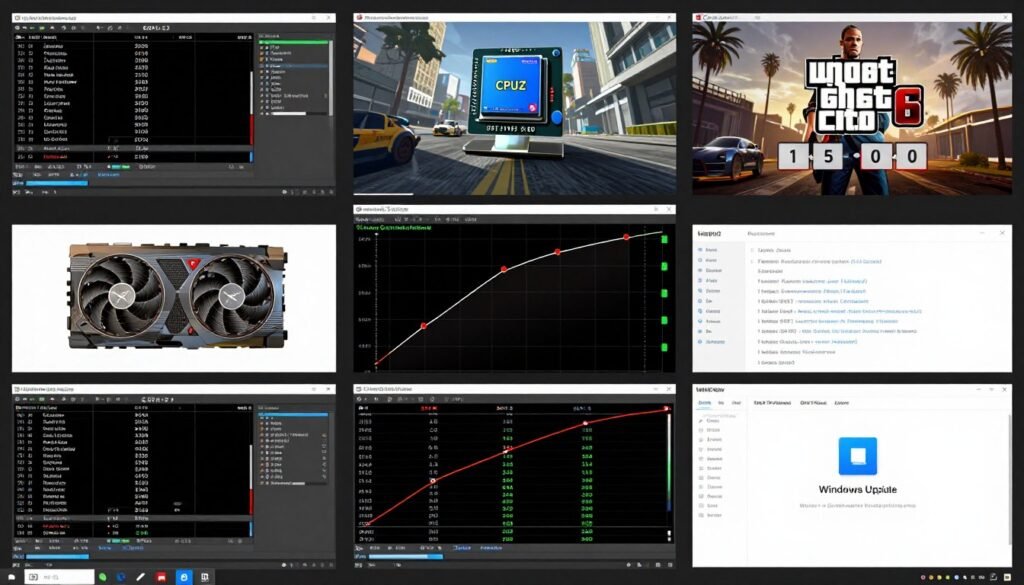Select the lowest red point on the white curve graph

click(424, 325)
